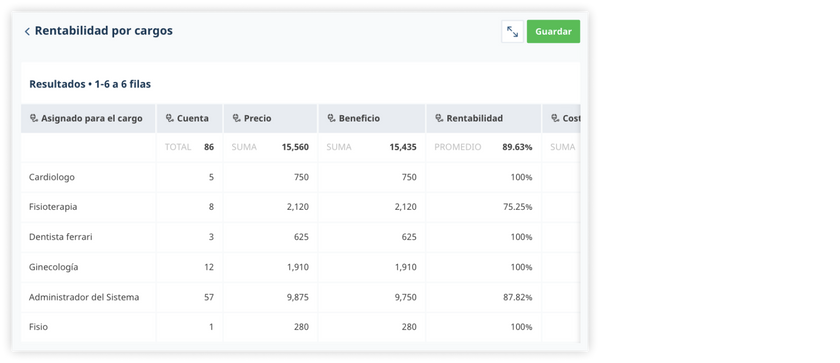Go back using the chevron beside Rentabilidad por cargos

click(x=27, y=32)
